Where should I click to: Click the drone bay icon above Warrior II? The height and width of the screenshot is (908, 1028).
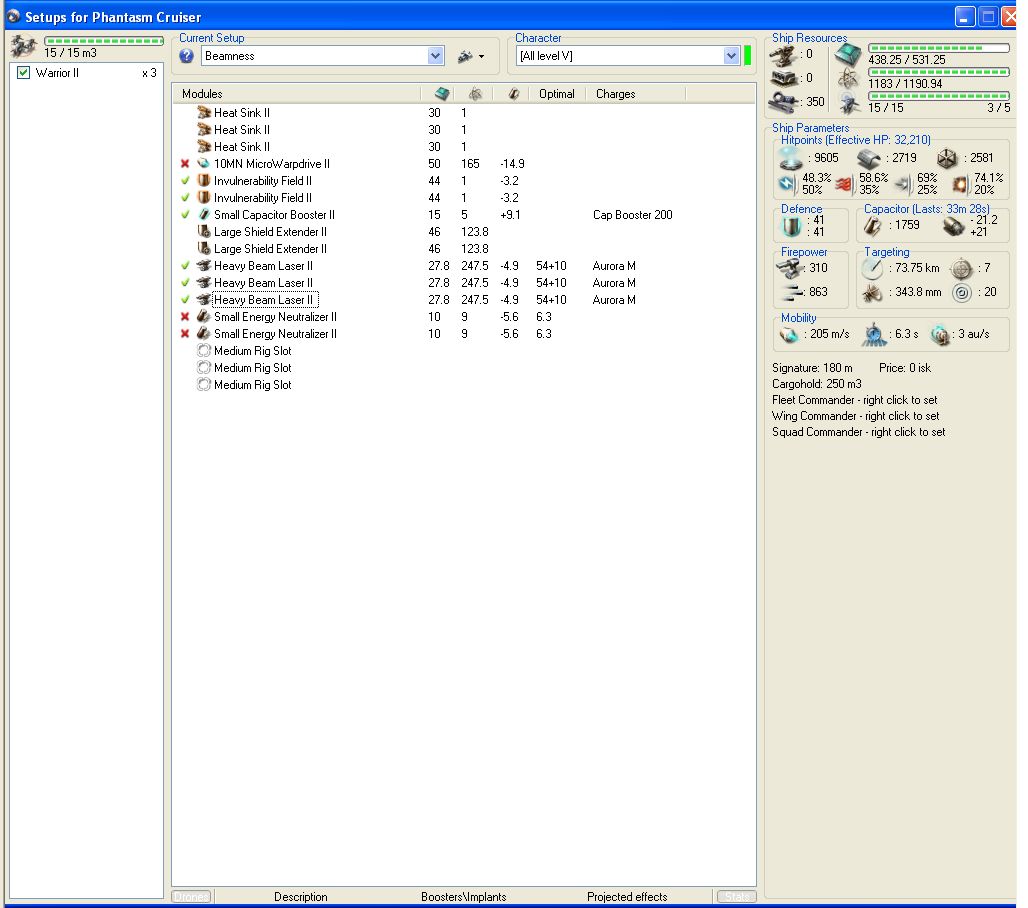24,47
